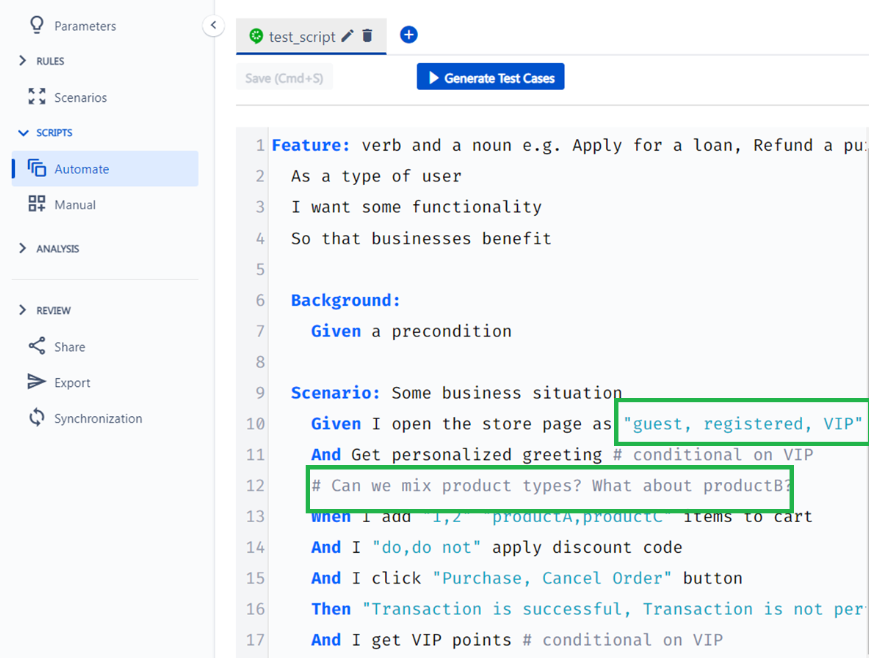This screenshot has height=658, width=869.
Task: Delete test_script with the trash icon
Action: pyautogui.click(x=367, y=36)
